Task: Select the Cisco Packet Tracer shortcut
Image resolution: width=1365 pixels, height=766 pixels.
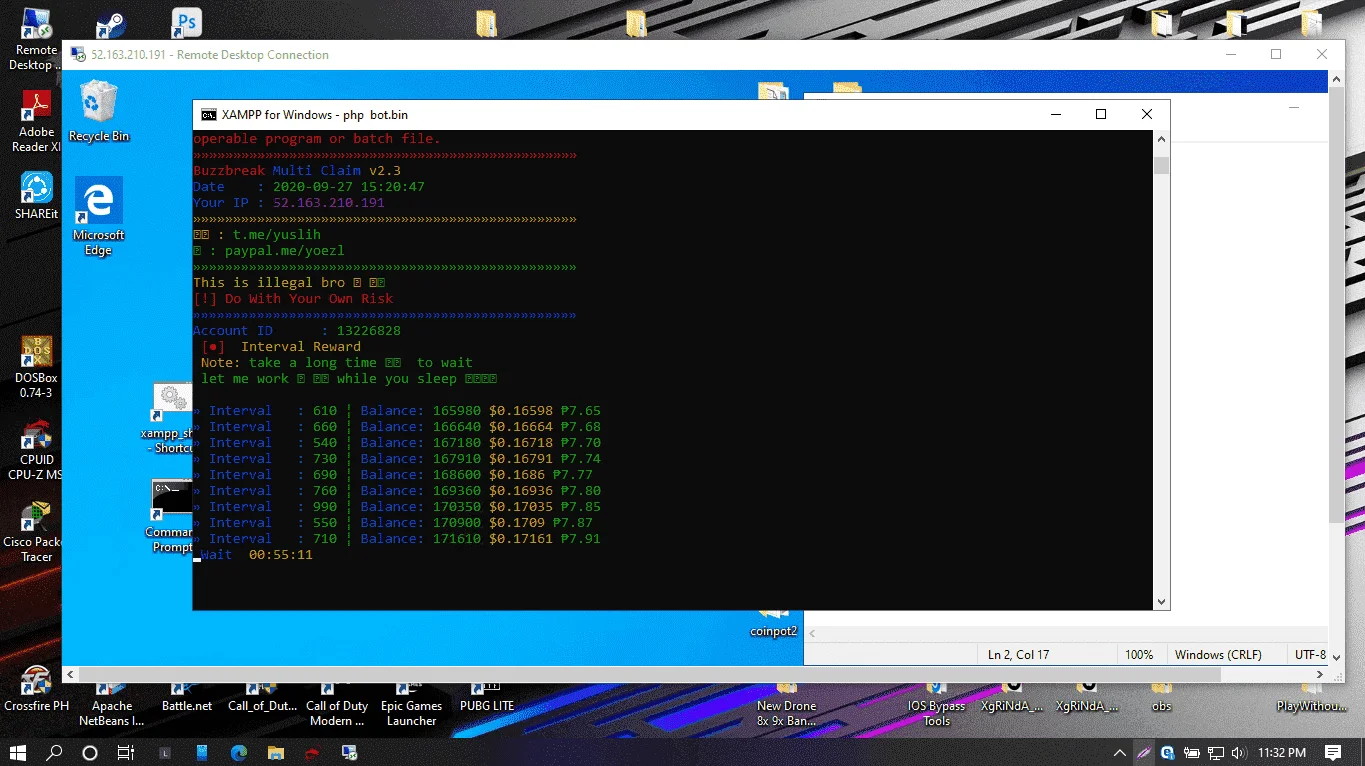Action: pos(37,533)
